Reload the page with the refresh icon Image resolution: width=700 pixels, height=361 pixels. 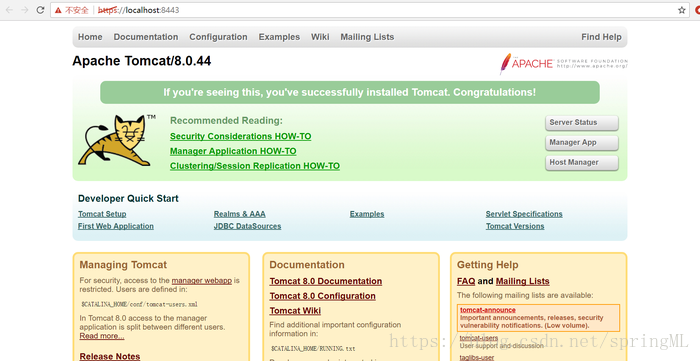[x=40, y=10]
